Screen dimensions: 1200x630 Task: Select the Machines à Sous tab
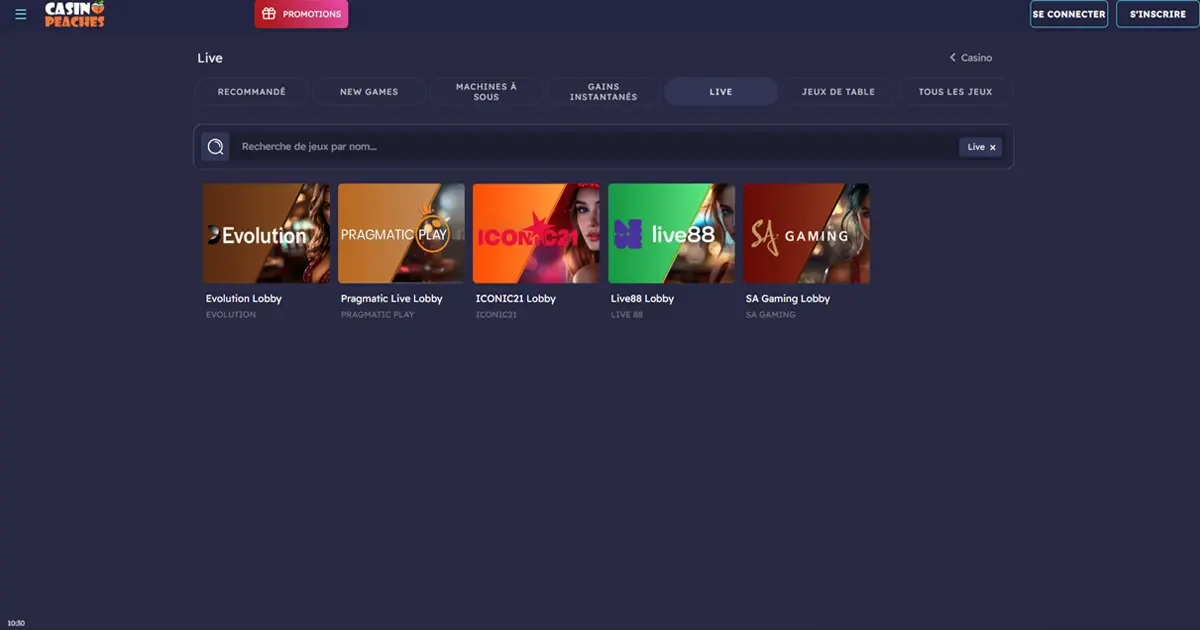(486, 92)
